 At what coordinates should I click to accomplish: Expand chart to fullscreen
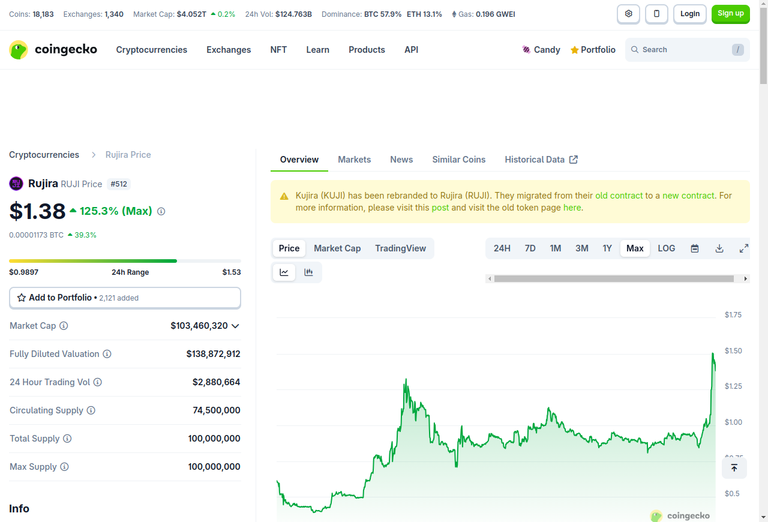tap(744, 248)
